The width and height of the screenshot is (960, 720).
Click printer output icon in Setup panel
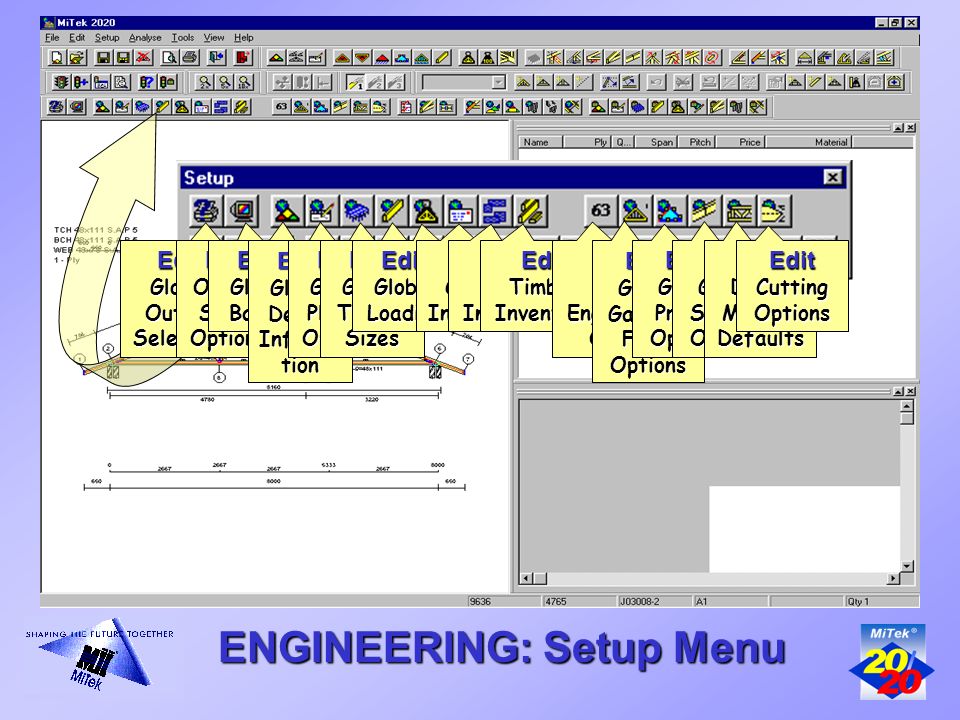click(206, 211)
